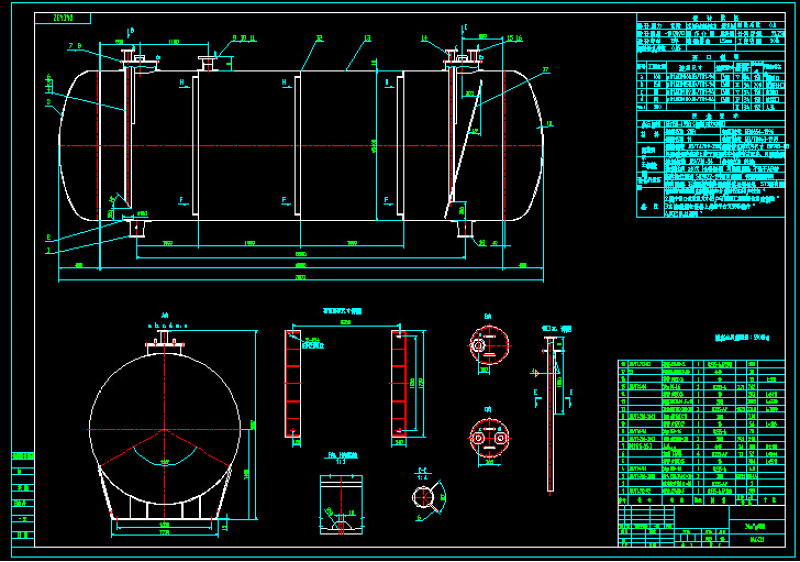This screenshot has width=800, height=562.
Task: Click the overall length dimension line below the tank
Action: [301, 280]
